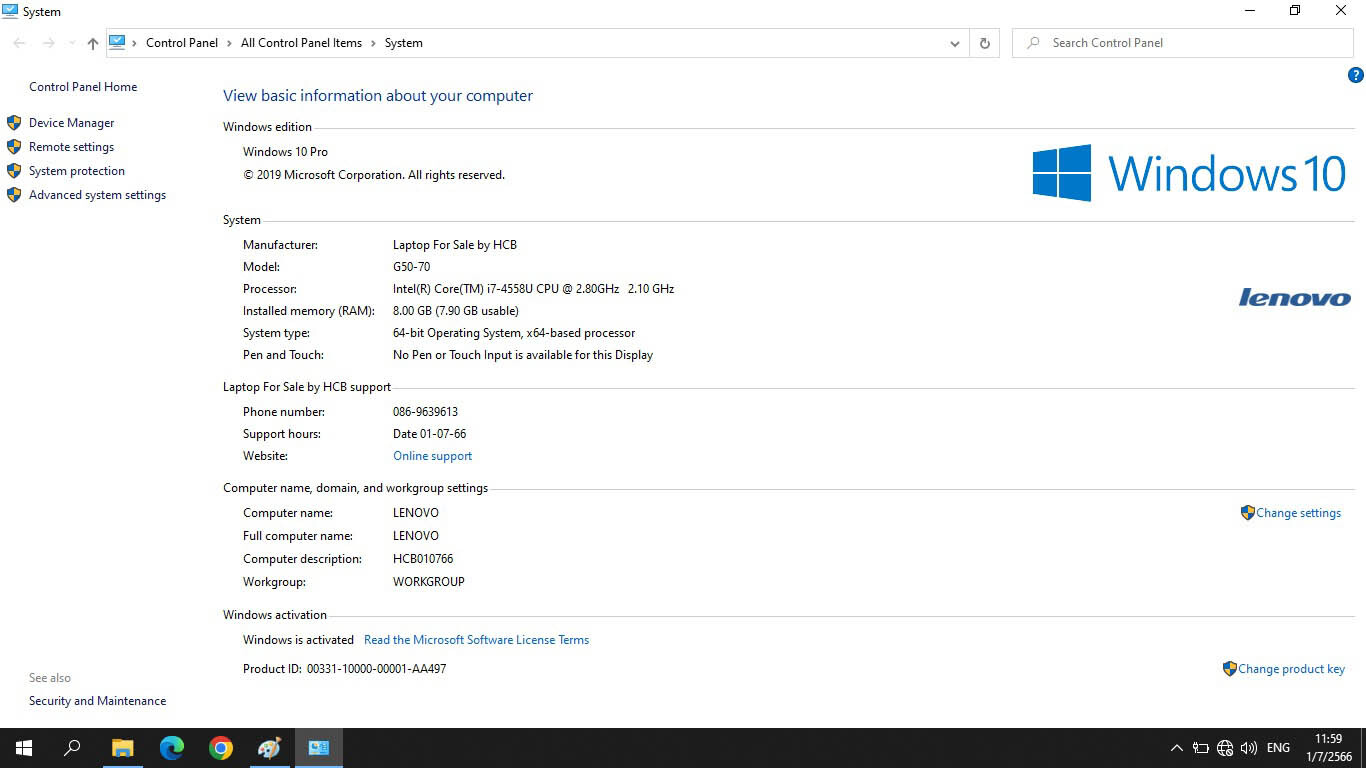Click computer description HCB010766
This screenshot has width=1366, height=768.
point(423,559)
